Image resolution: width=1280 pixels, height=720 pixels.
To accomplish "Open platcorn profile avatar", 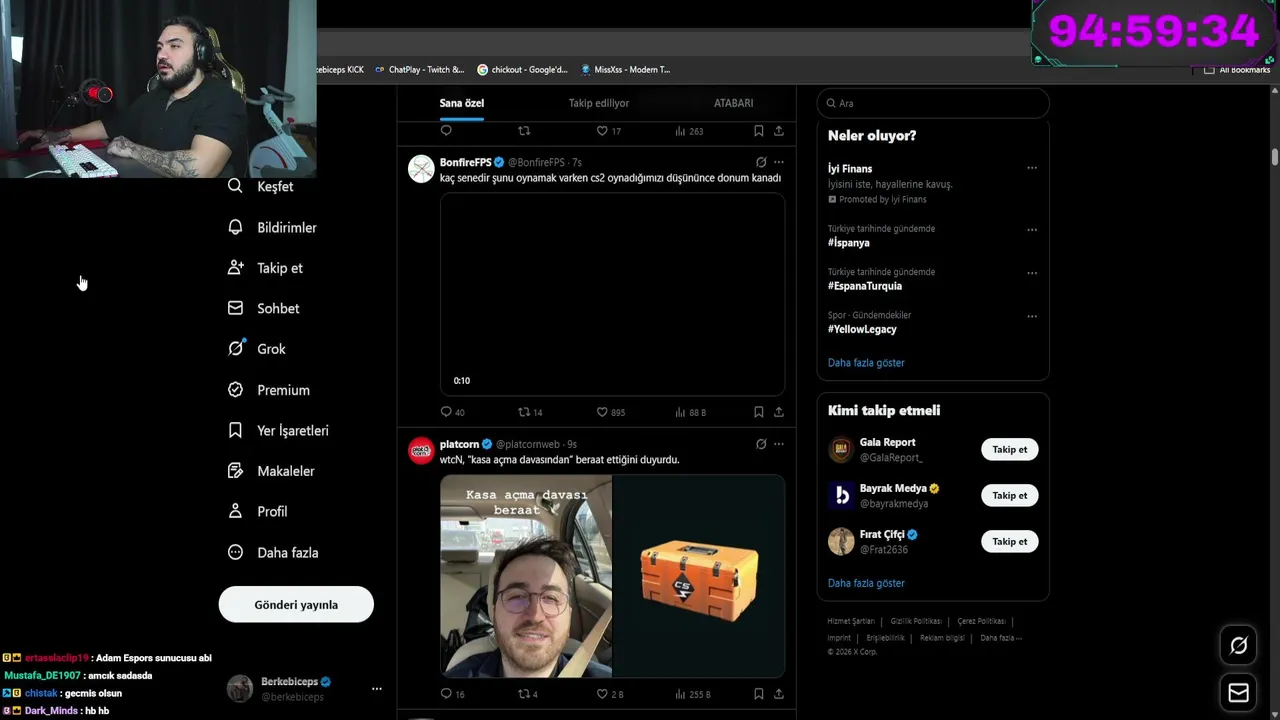I will tap(422, 450).
